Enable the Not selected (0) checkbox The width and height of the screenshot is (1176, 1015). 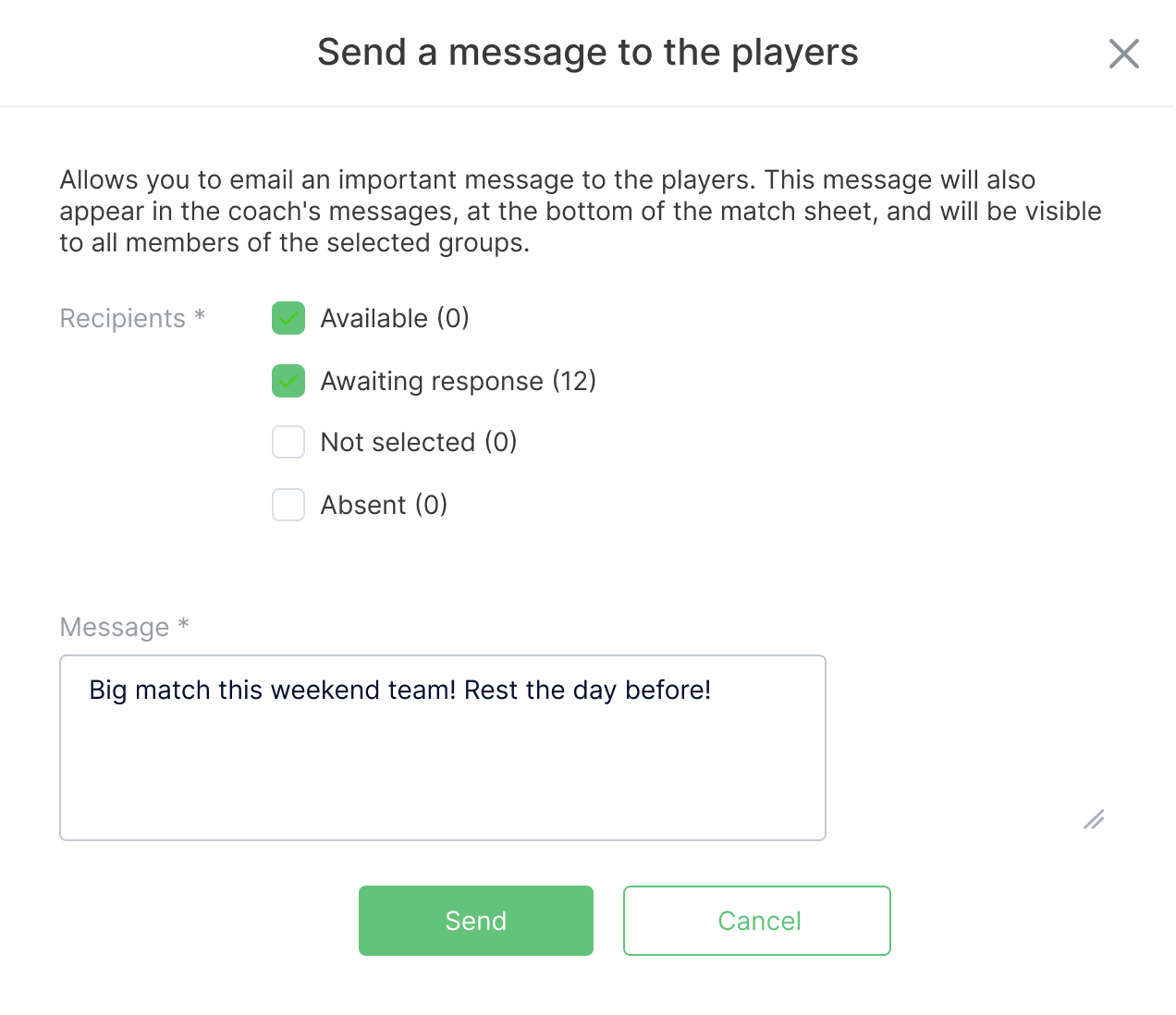[288, 442]
